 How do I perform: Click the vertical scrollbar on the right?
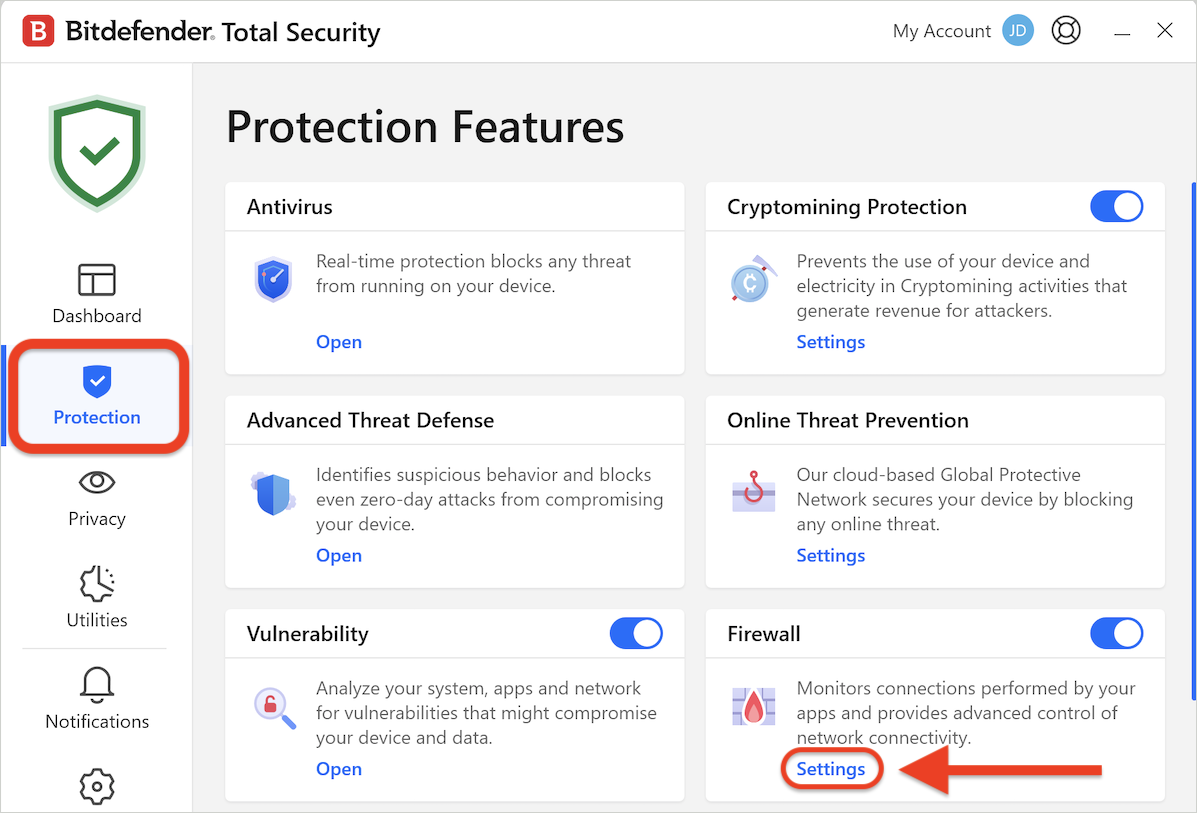pyautogui.click(x=1192, y=440)
